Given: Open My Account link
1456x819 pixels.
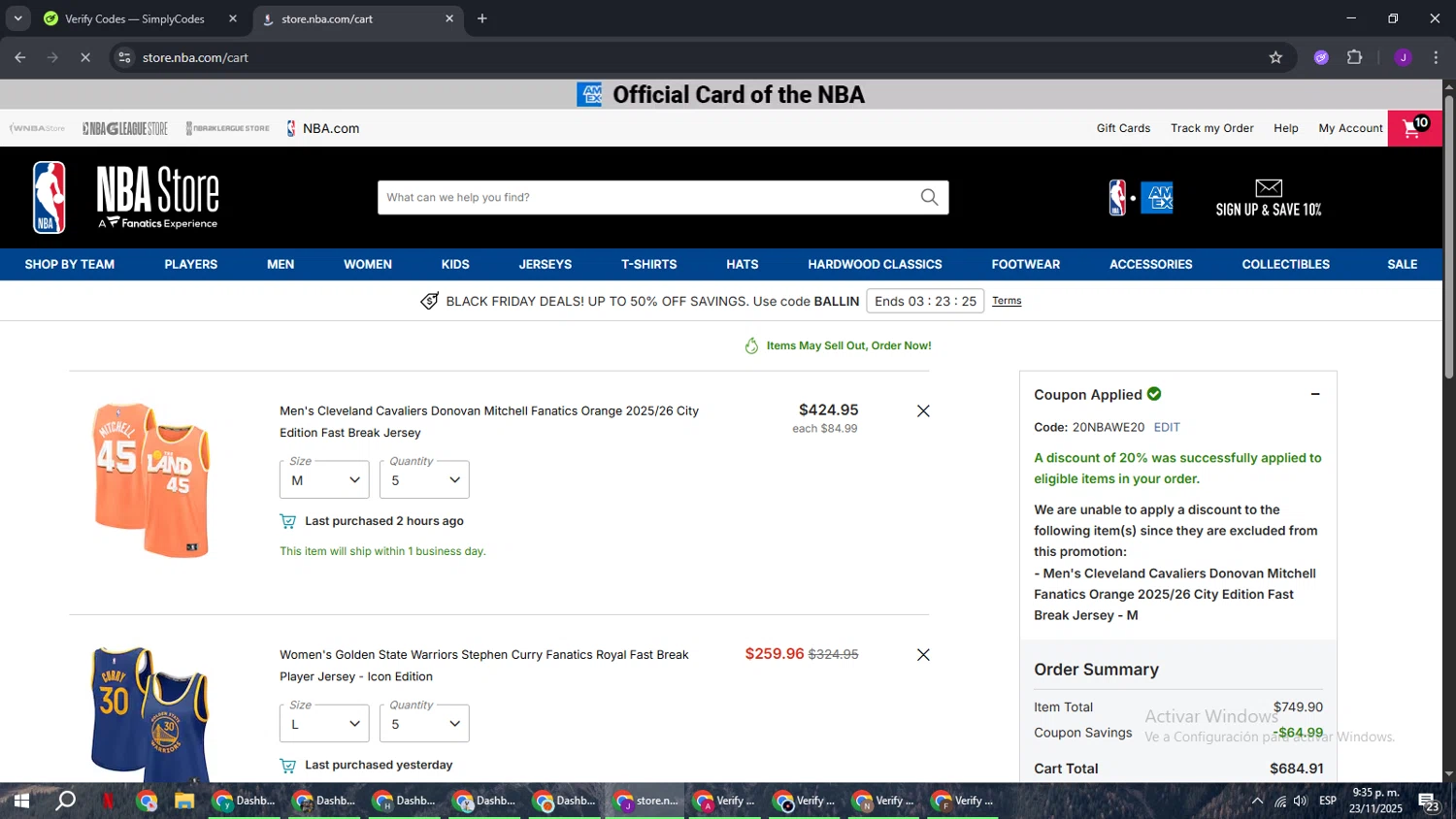Looking at the screenshot, I should click(1350, 128).
